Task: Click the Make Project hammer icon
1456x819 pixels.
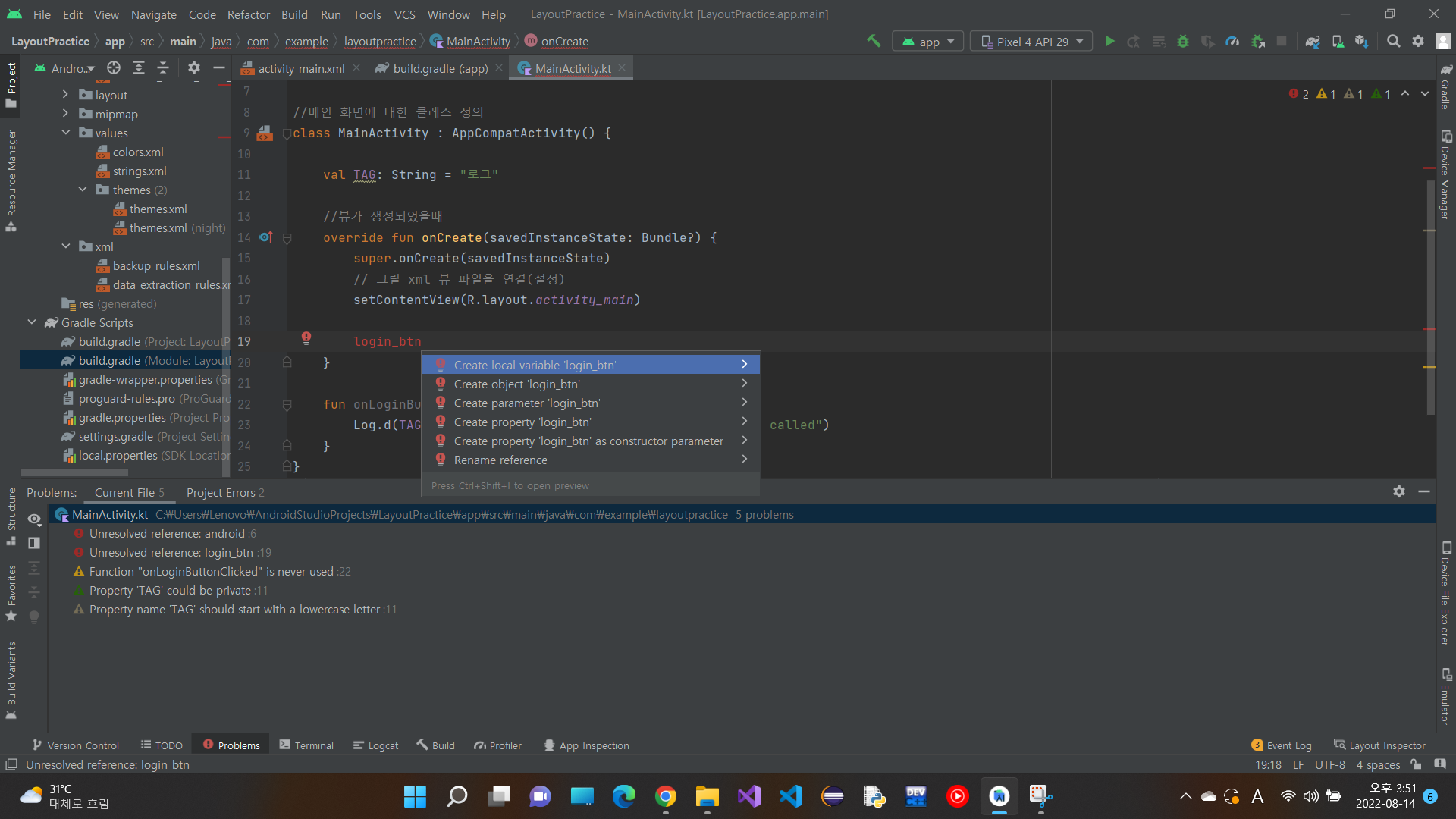Action: (874, 42)
